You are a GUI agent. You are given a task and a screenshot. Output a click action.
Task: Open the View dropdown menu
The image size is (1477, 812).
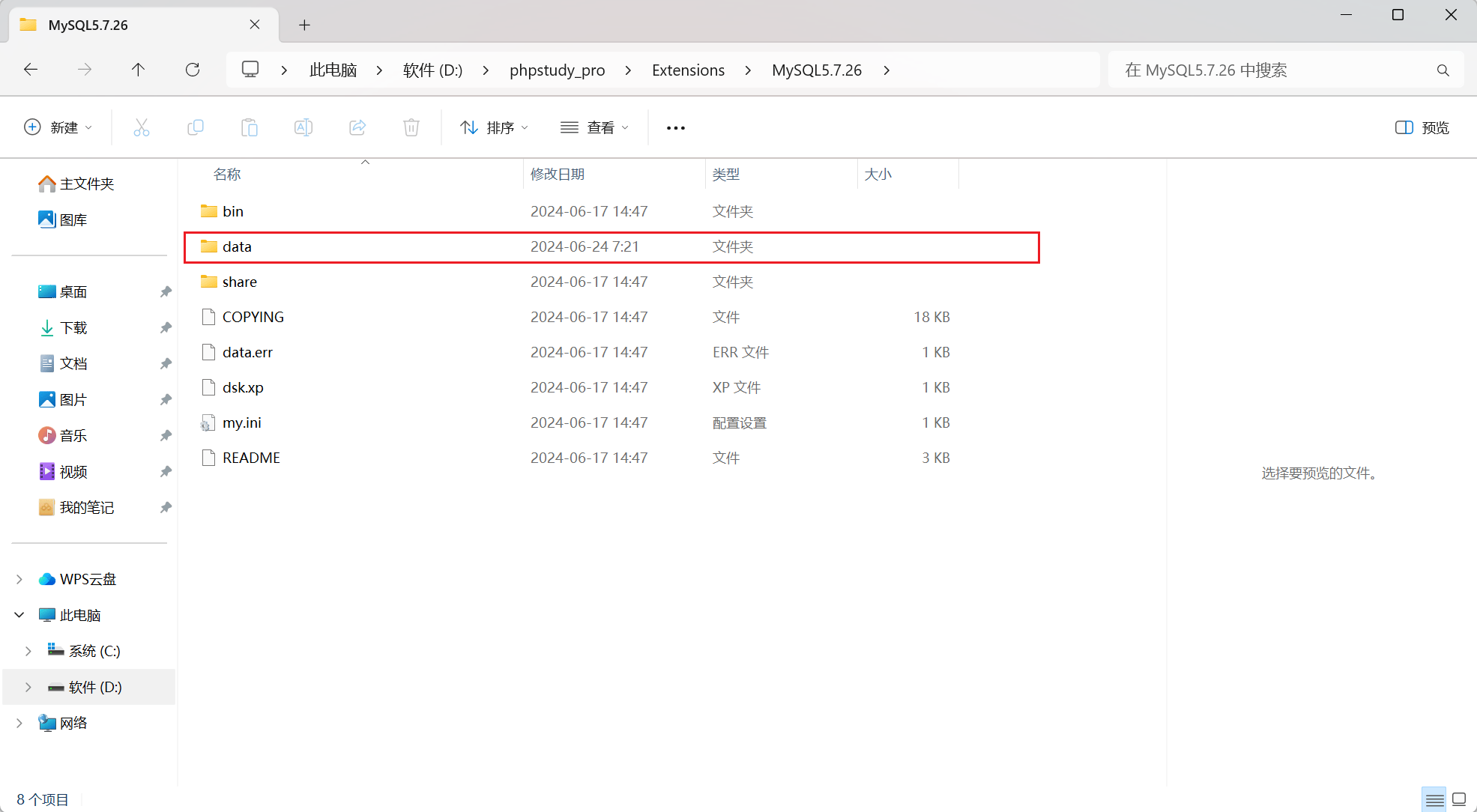[x=594, y=127]
